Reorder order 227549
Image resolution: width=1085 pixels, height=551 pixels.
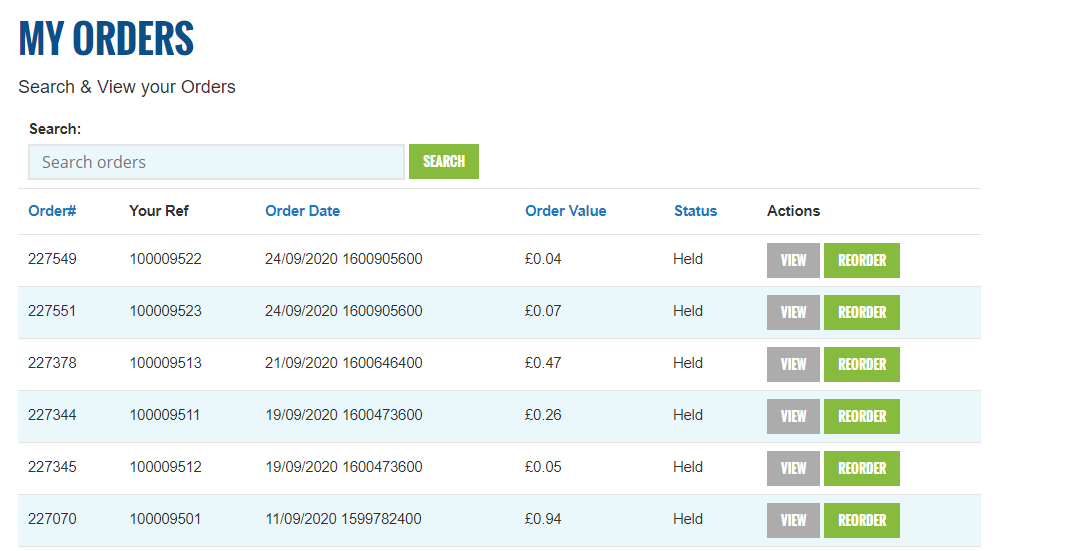click(x=861, y=260)
